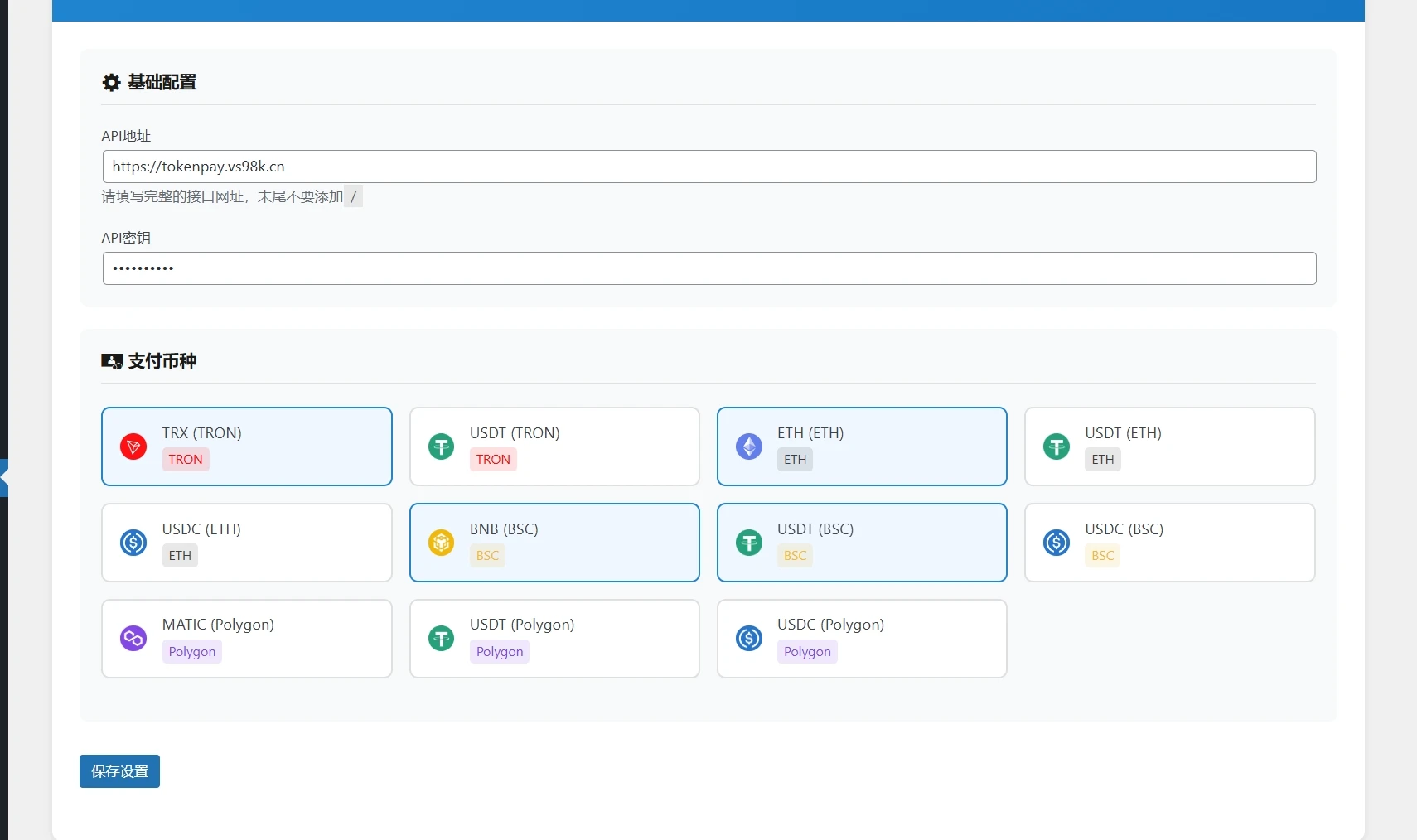Click the USDC (Polygon) coin icon
Viewport: 1417px width, 840px height.
(749, 639)
